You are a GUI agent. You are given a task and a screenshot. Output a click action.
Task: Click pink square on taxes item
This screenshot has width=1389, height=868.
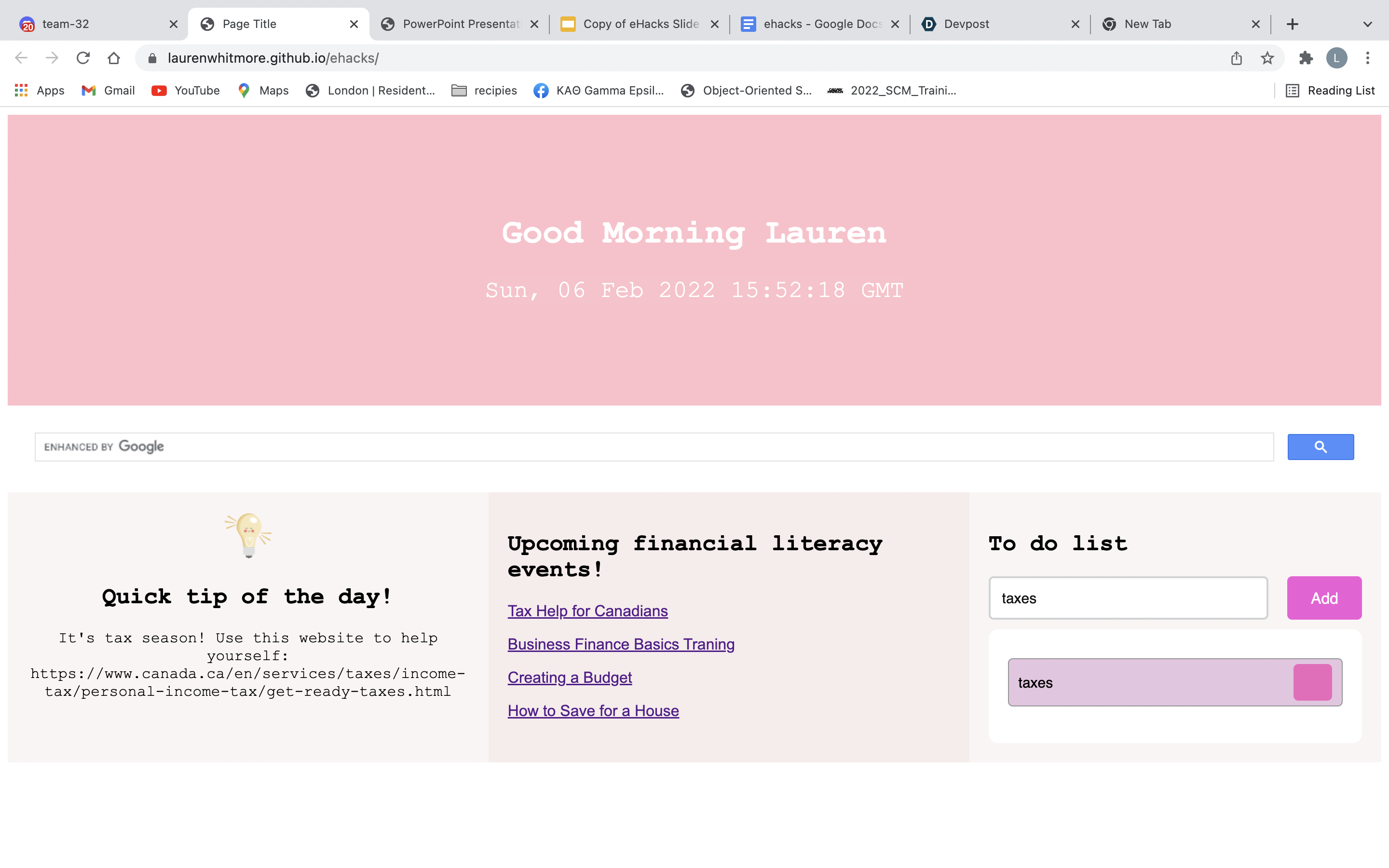coord(1312,682)
